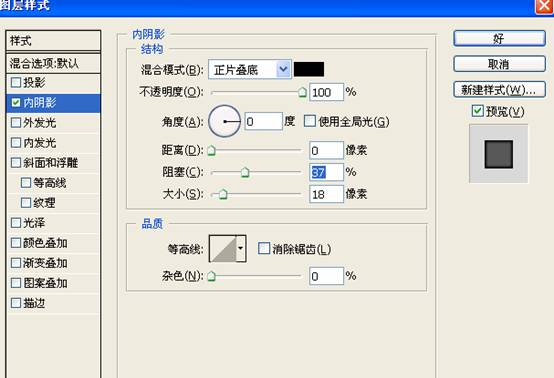Enable the 投影 drop shadow checkbox
This screenshot has width=554, height=378.
(16, 82)
